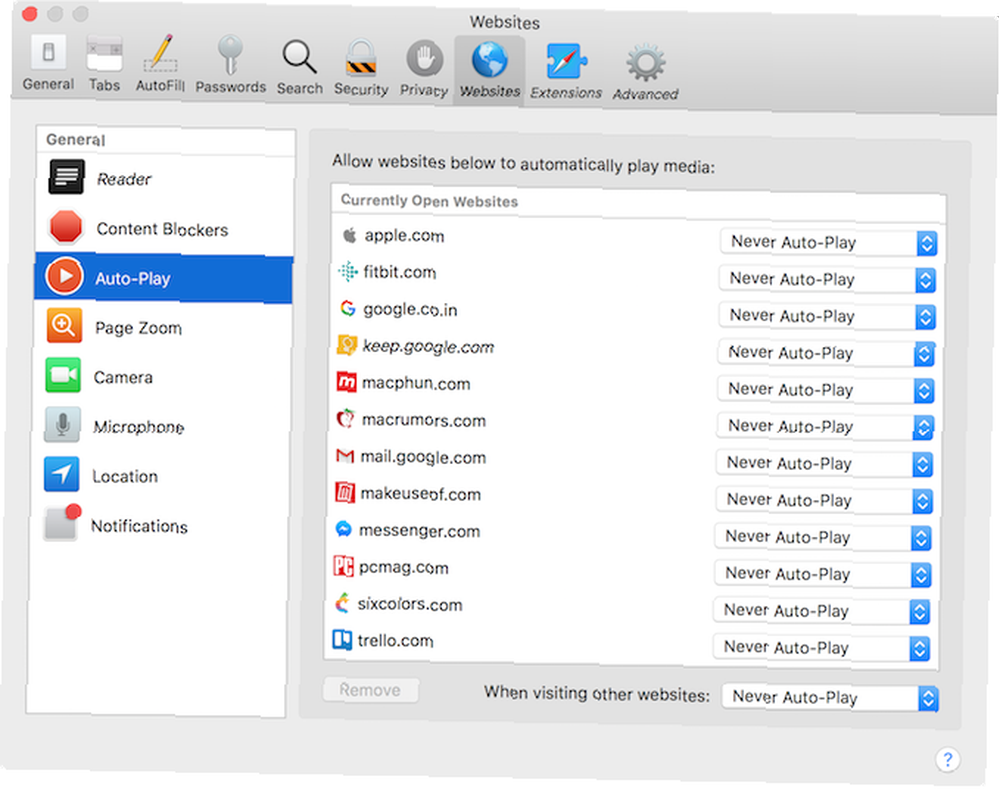Open pcmag.com auto-play dropdown
This screenshot has width=1000, height=789.
(x=822, y=574)
